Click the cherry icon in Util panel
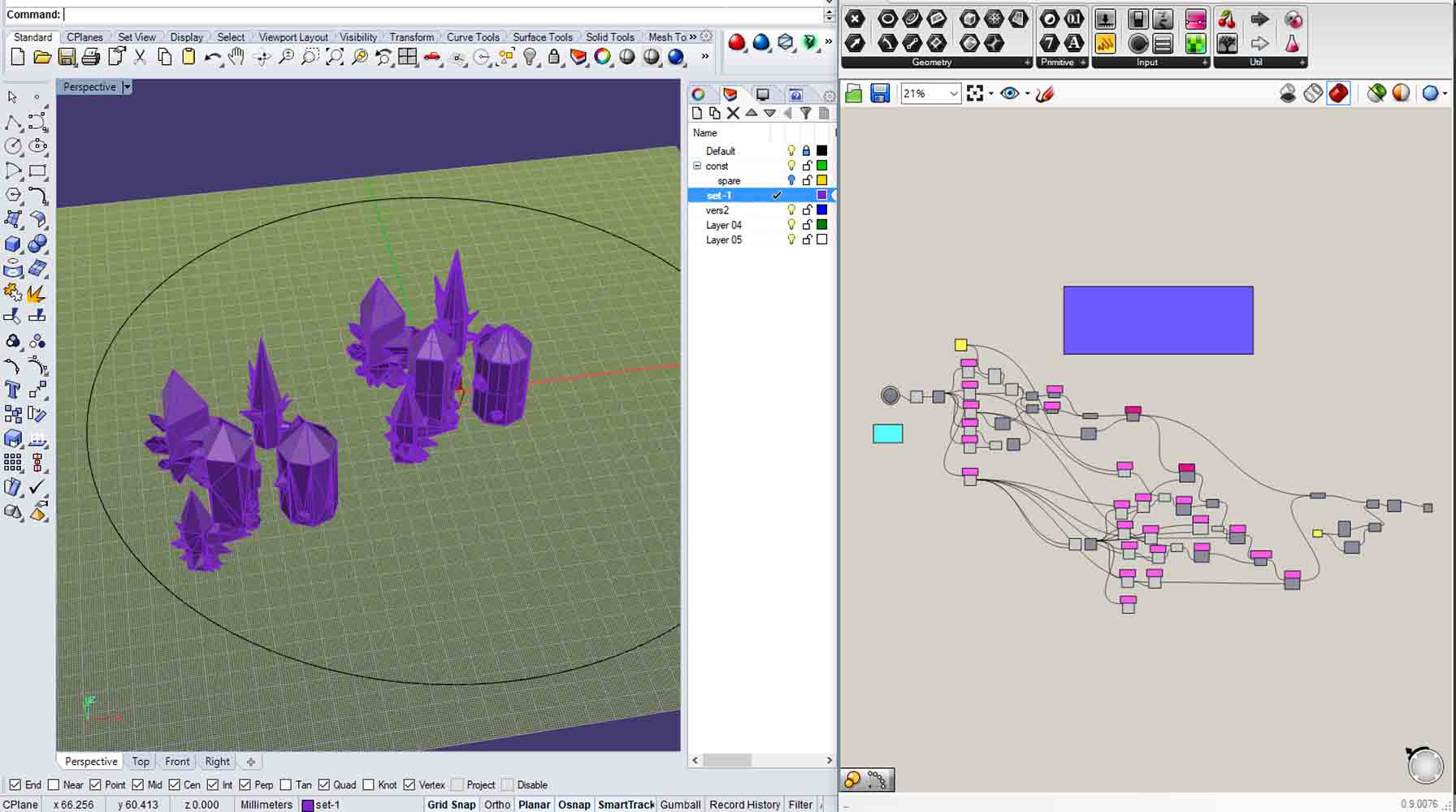 (x=1227, y=19)
